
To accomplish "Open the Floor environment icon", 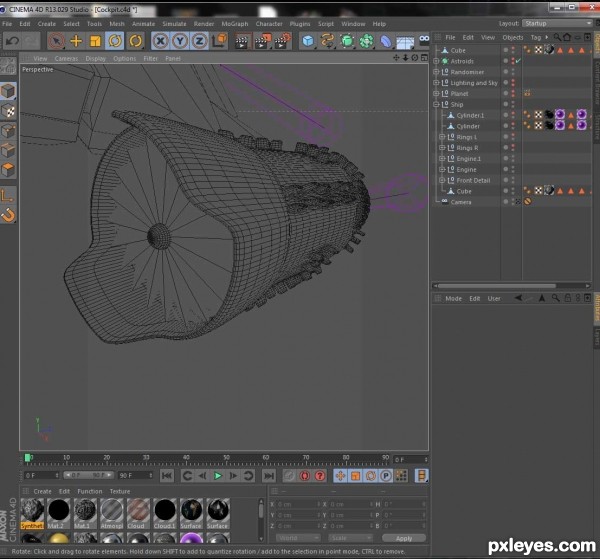I will [405, 41].
